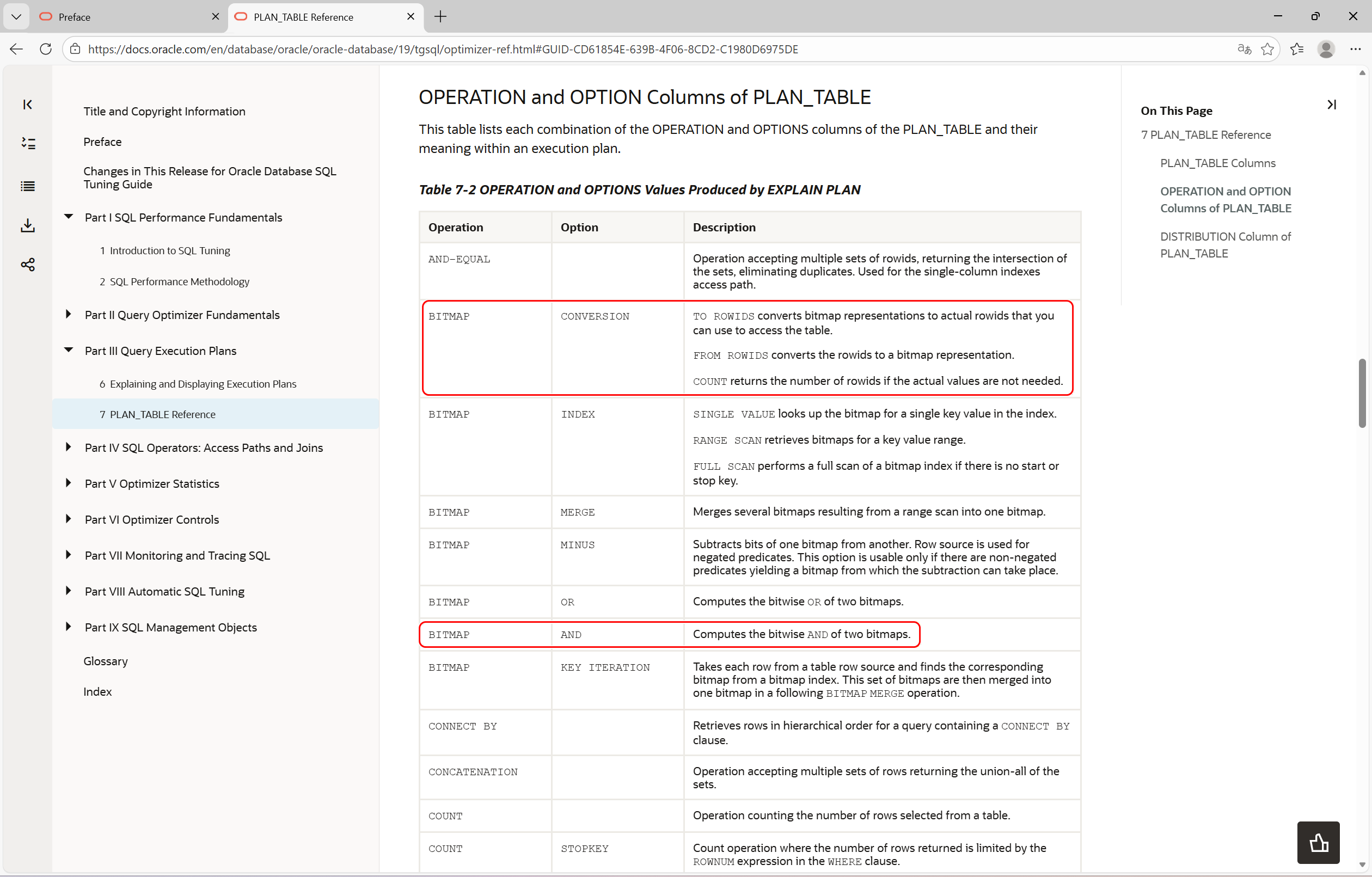The image size is (1372, 877).
Task: Collapse the left navigation sidebar icon
Action: pyautogui.click(x=27, y=105)
